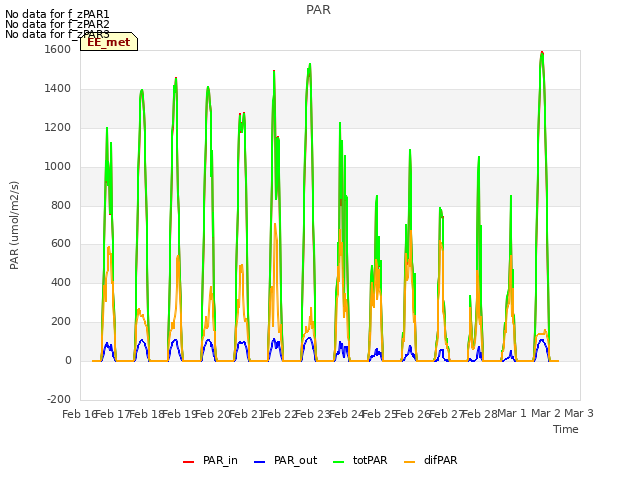Click the 1600 y-axis tick label
This screenshot has height=480, width=640.
pyautogui.click(x=58, y=49)
